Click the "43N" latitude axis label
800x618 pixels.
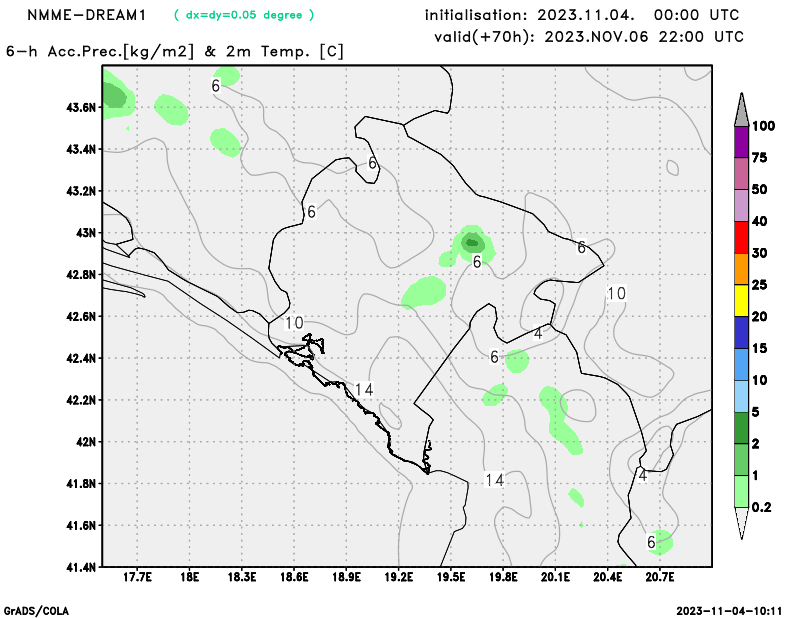[85, 233]
